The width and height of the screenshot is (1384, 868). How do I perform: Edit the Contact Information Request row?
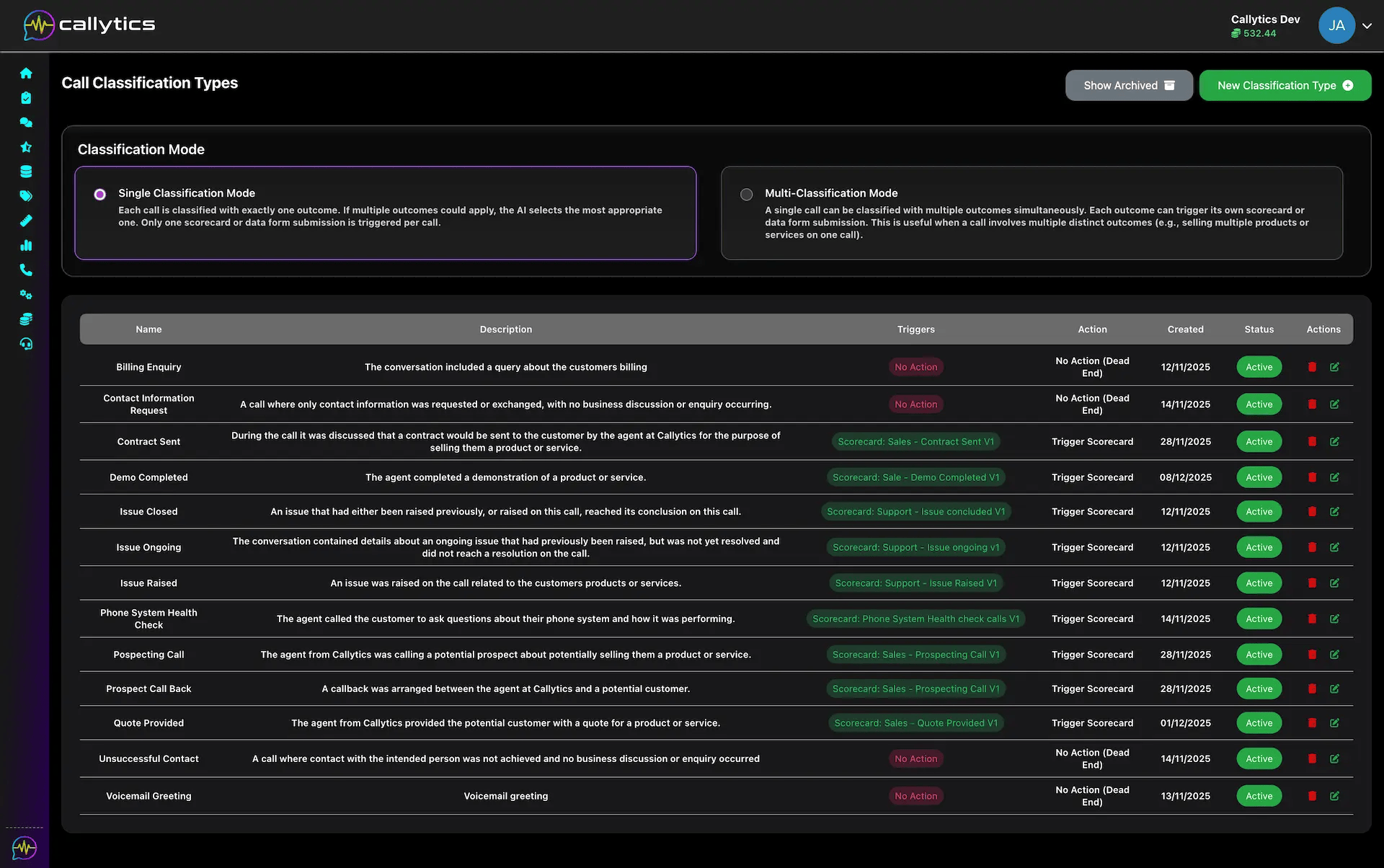pos(1334,404)
